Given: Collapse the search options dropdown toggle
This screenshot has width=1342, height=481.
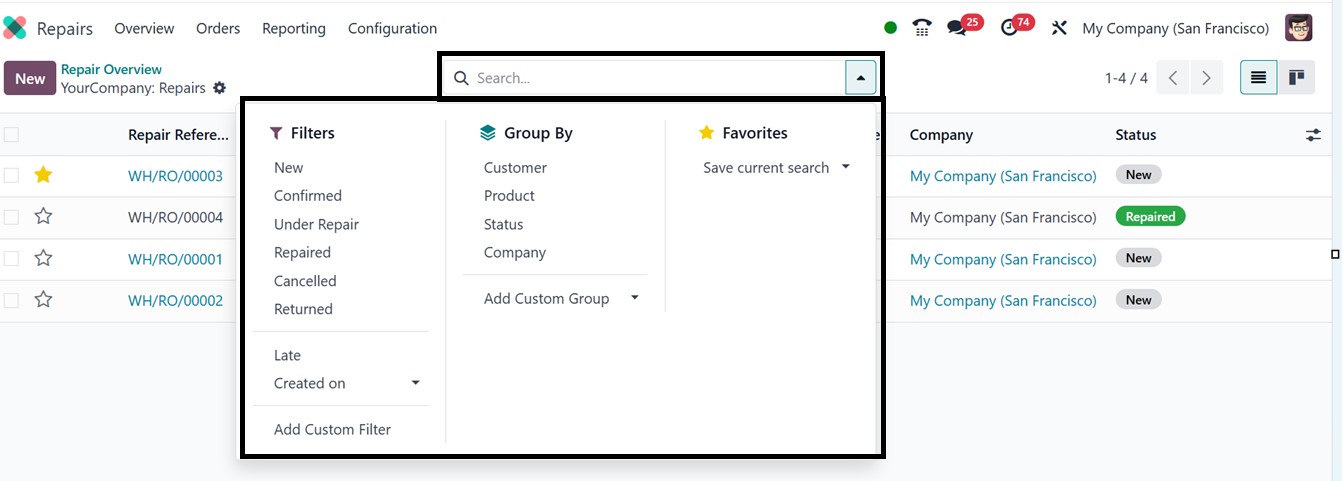Looking at the screenshot, I should tap(861, 78).
